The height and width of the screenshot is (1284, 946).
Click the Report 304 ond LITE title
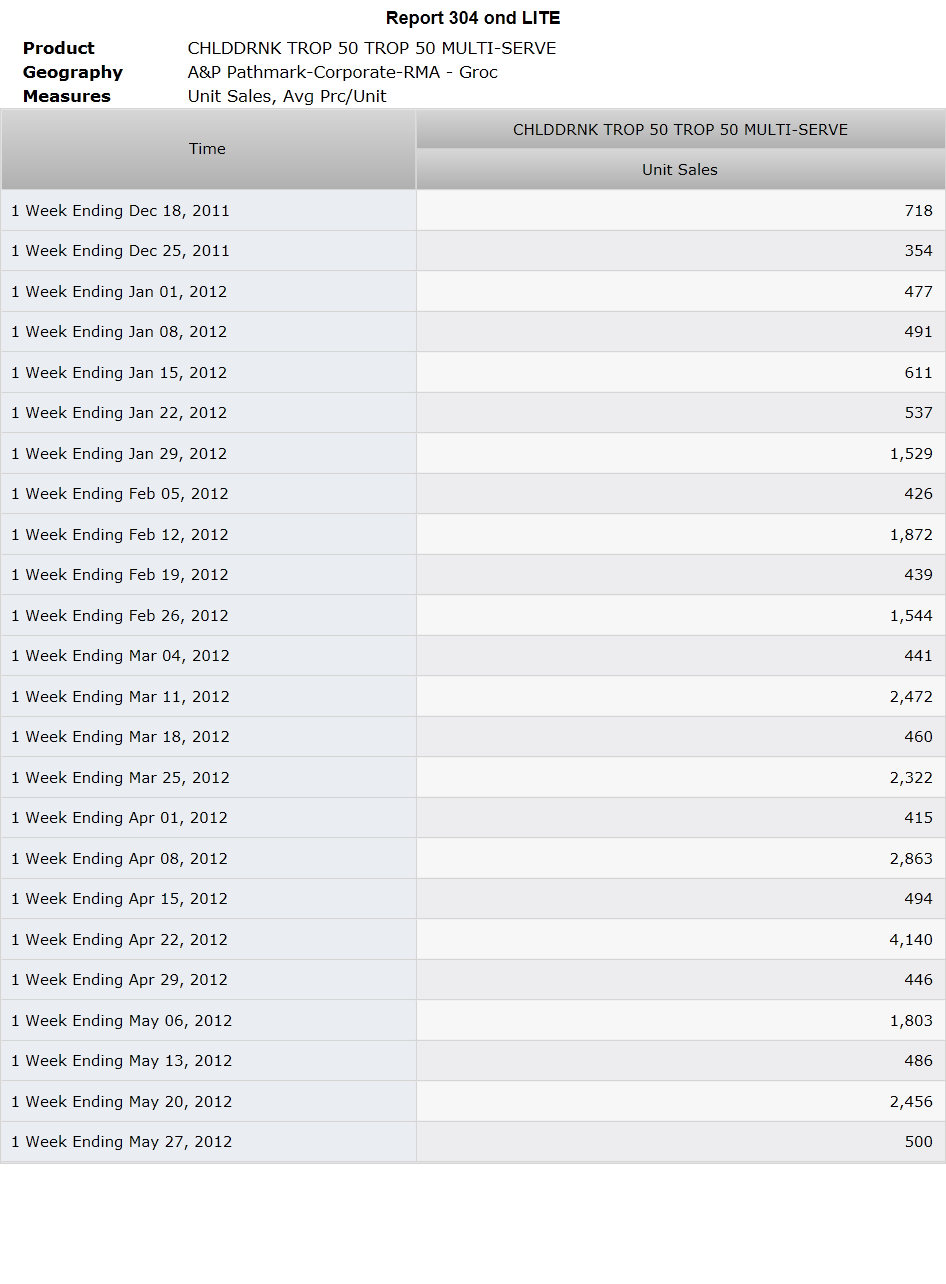[473, 18]
